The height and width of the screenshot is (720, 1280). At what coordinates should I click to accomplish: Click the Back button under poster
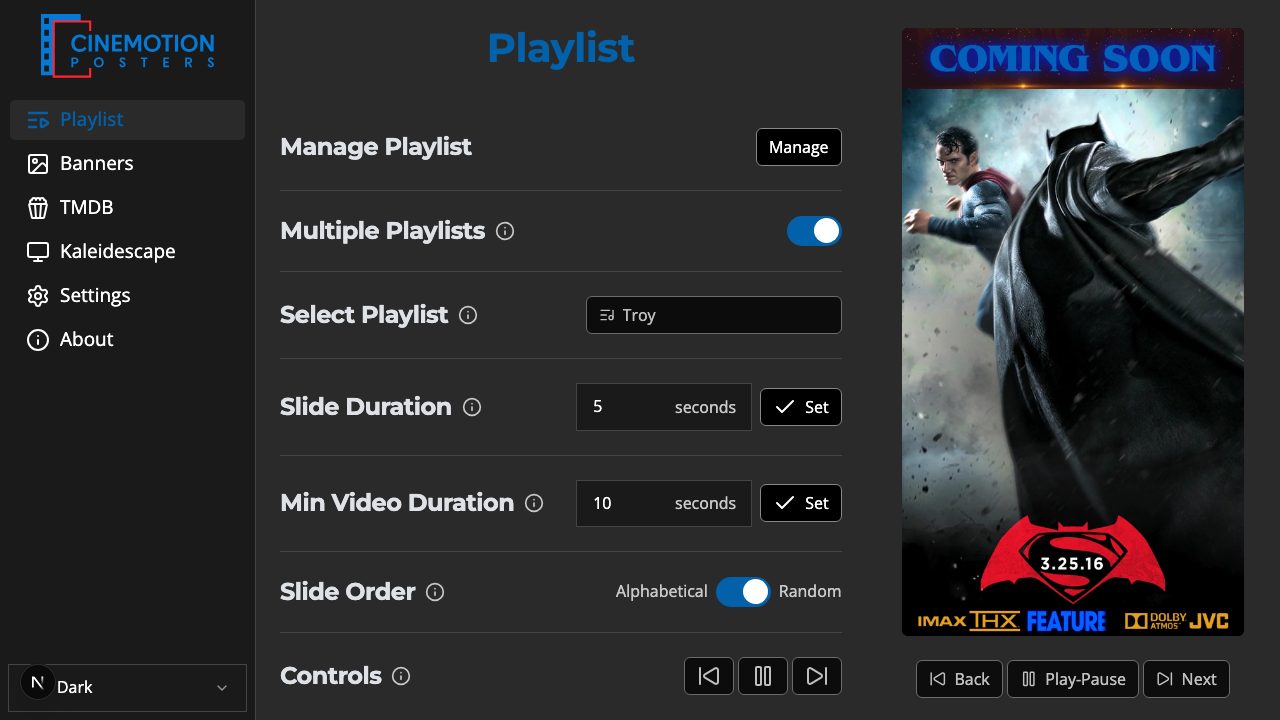click(x=960, y=679)
